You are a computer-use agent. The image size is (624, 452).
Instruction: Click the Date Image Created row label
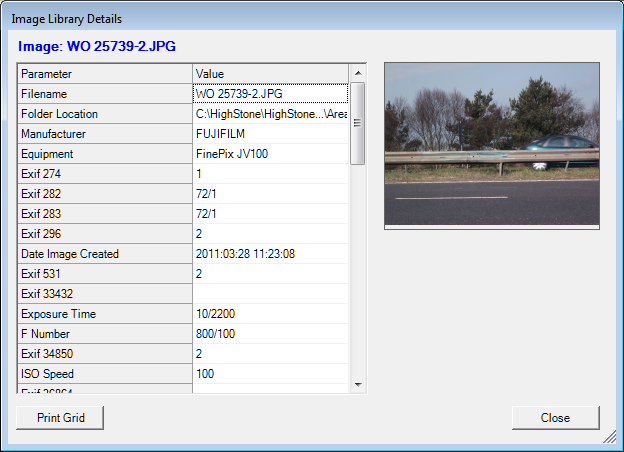[x=105, y=254]
